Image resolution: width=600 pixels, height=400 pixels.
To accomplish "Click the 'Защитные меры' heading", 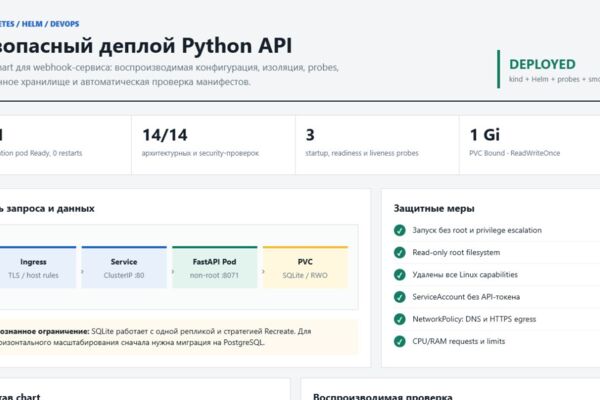I will pos(434,209).
